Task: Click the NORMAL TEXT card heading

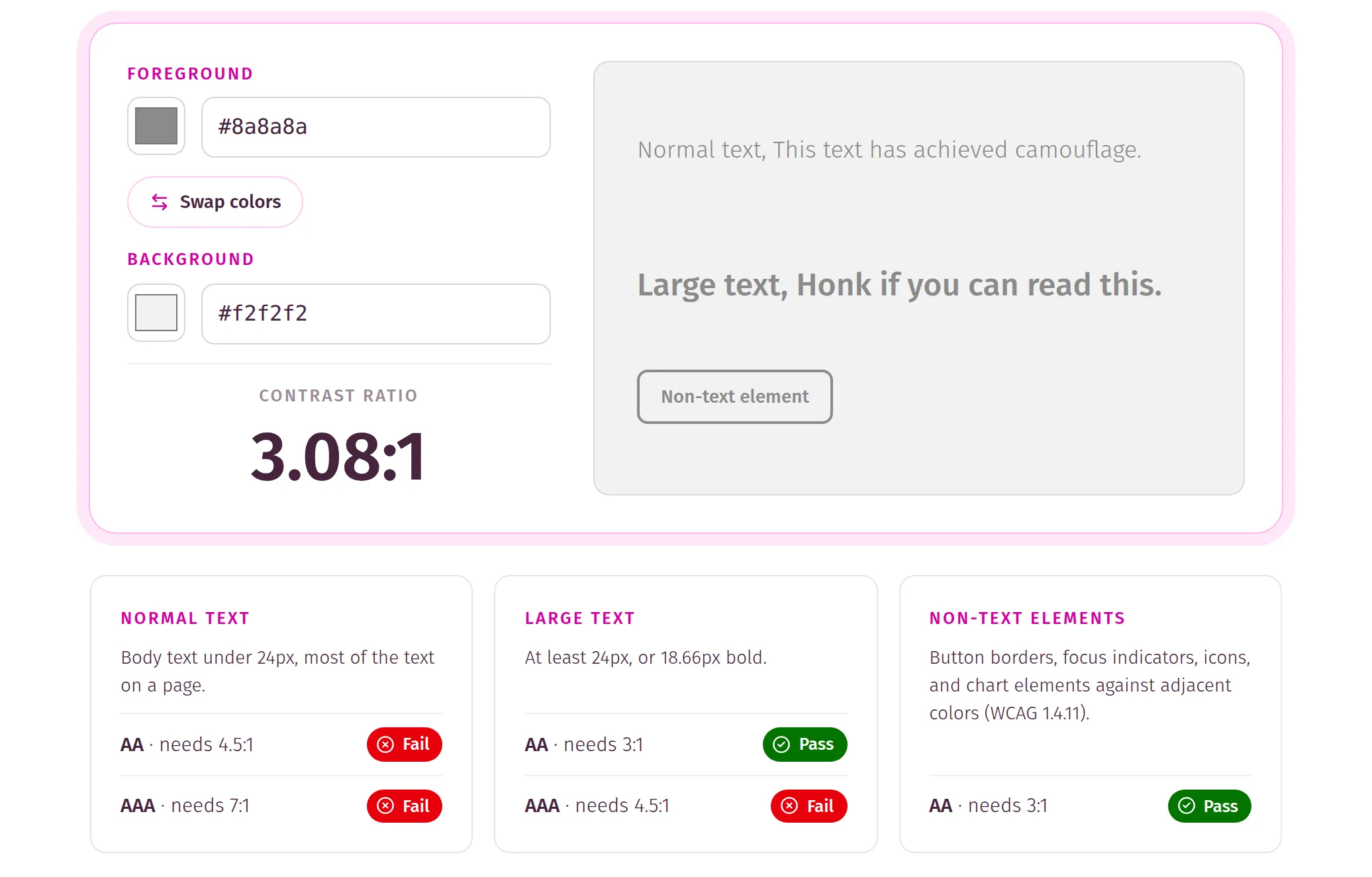Action: [x=185, y=619]
